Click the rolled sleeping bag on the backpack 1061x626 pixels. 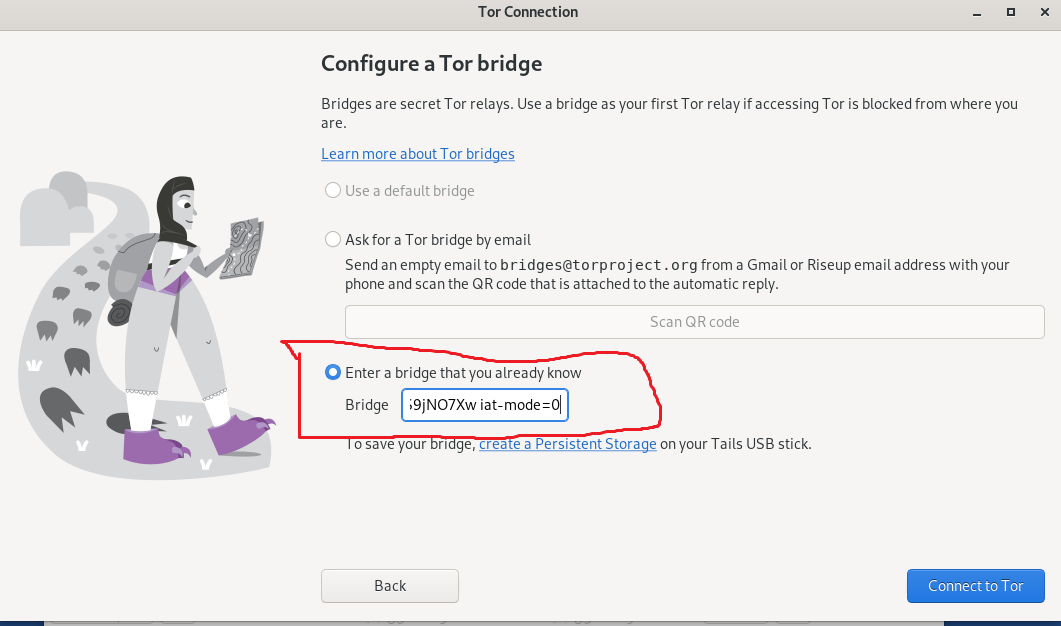(x=119, y=311)
